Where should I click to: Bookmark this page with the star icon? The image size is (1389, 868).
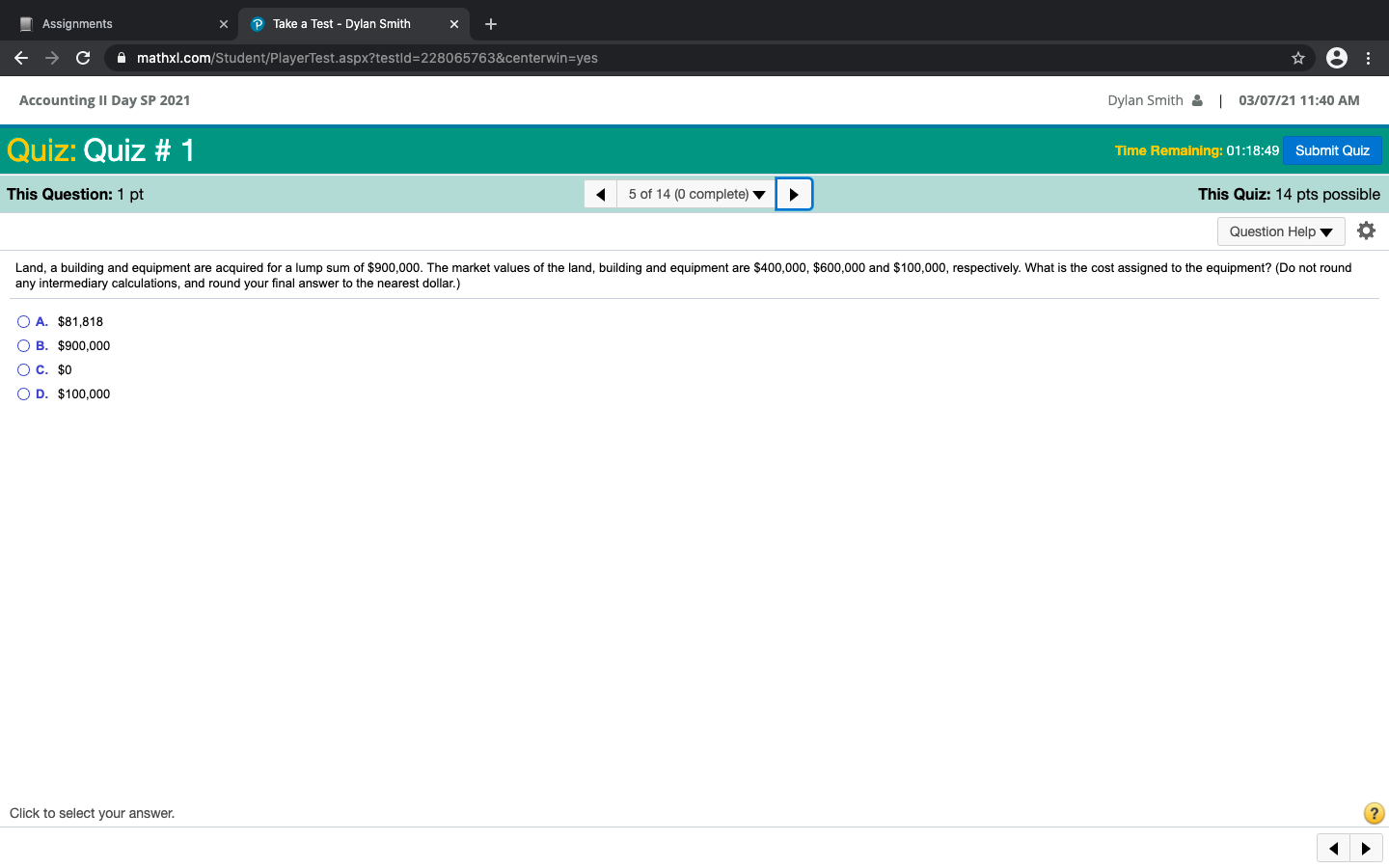1298,58
